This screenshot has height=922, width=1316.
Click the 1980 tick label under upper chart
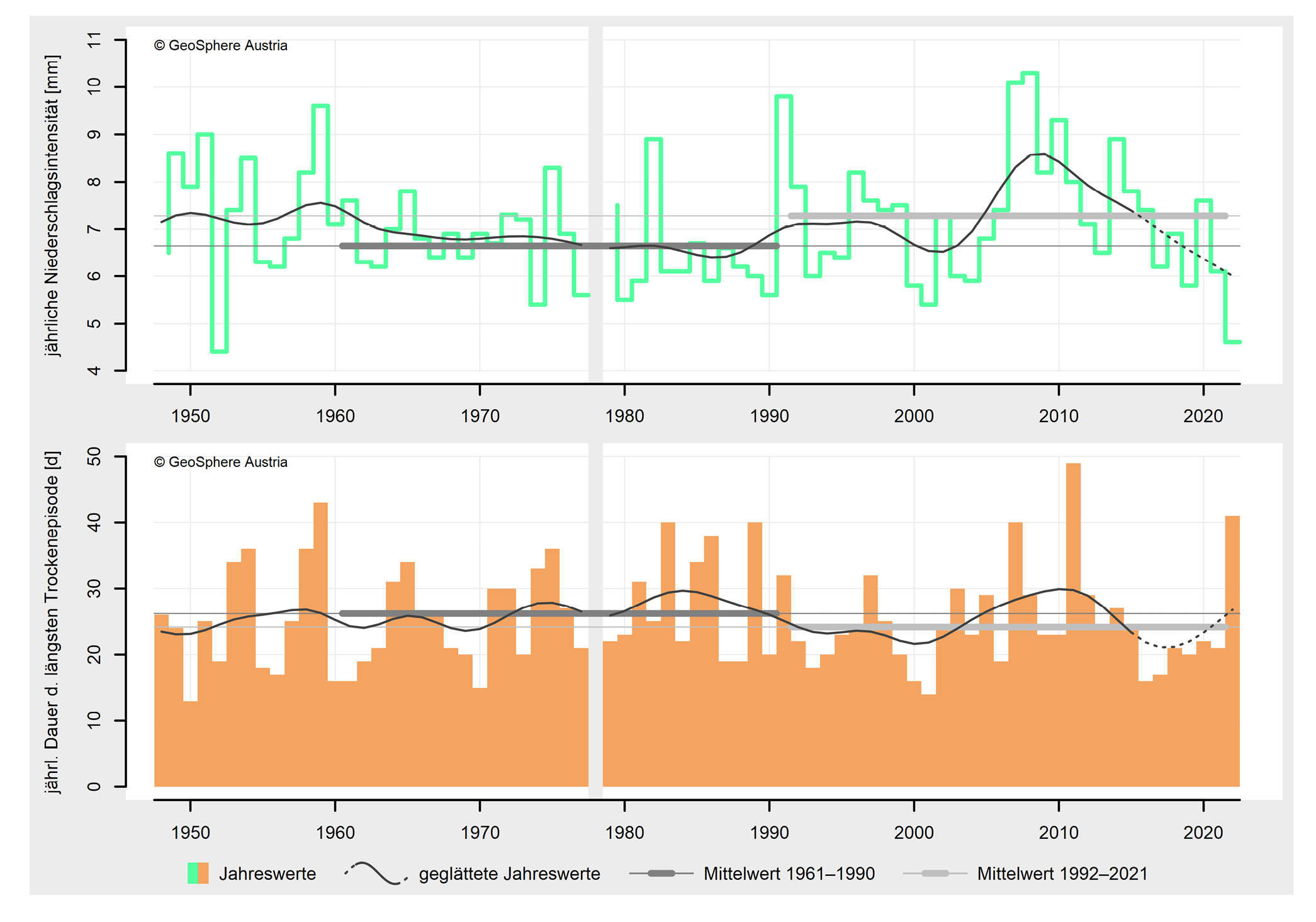click(x=624, y=416)
